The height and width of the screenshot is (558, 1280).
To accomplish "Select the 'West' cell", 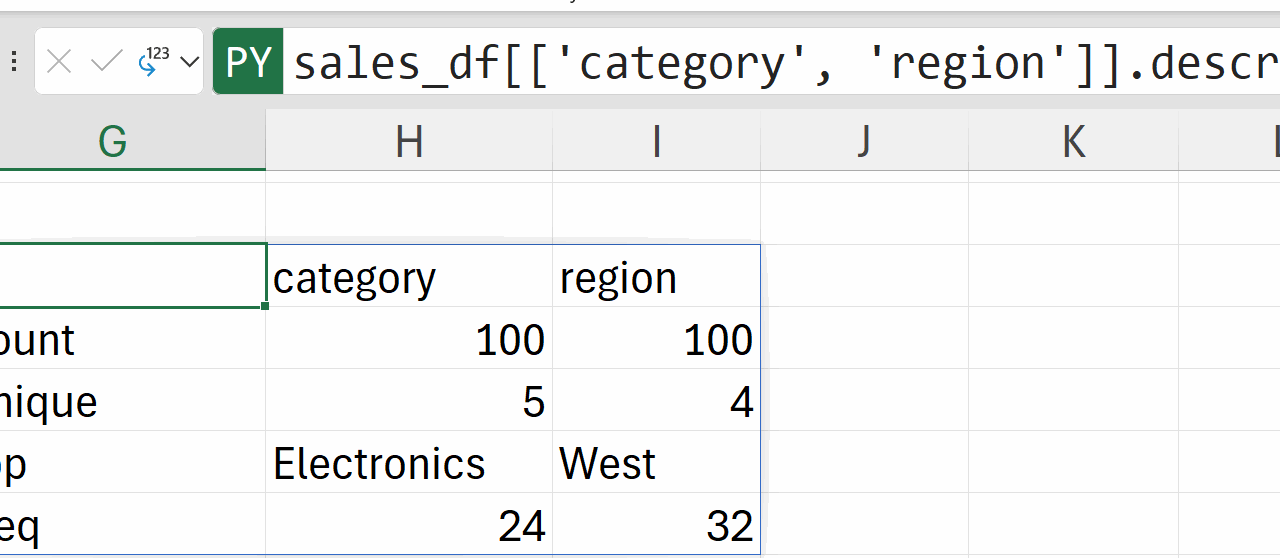I will coord(656,464).
